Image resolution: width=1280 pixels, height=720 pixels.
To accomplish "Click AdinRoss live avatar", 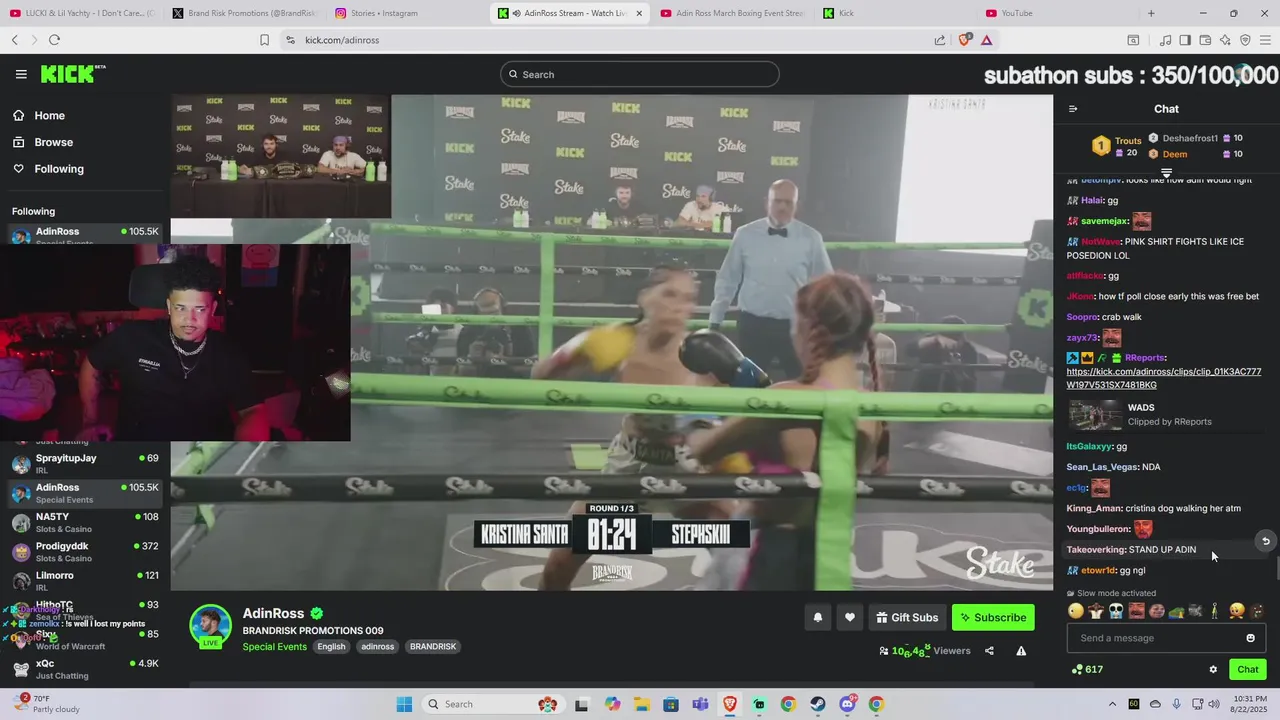I will tap(210, 626).
